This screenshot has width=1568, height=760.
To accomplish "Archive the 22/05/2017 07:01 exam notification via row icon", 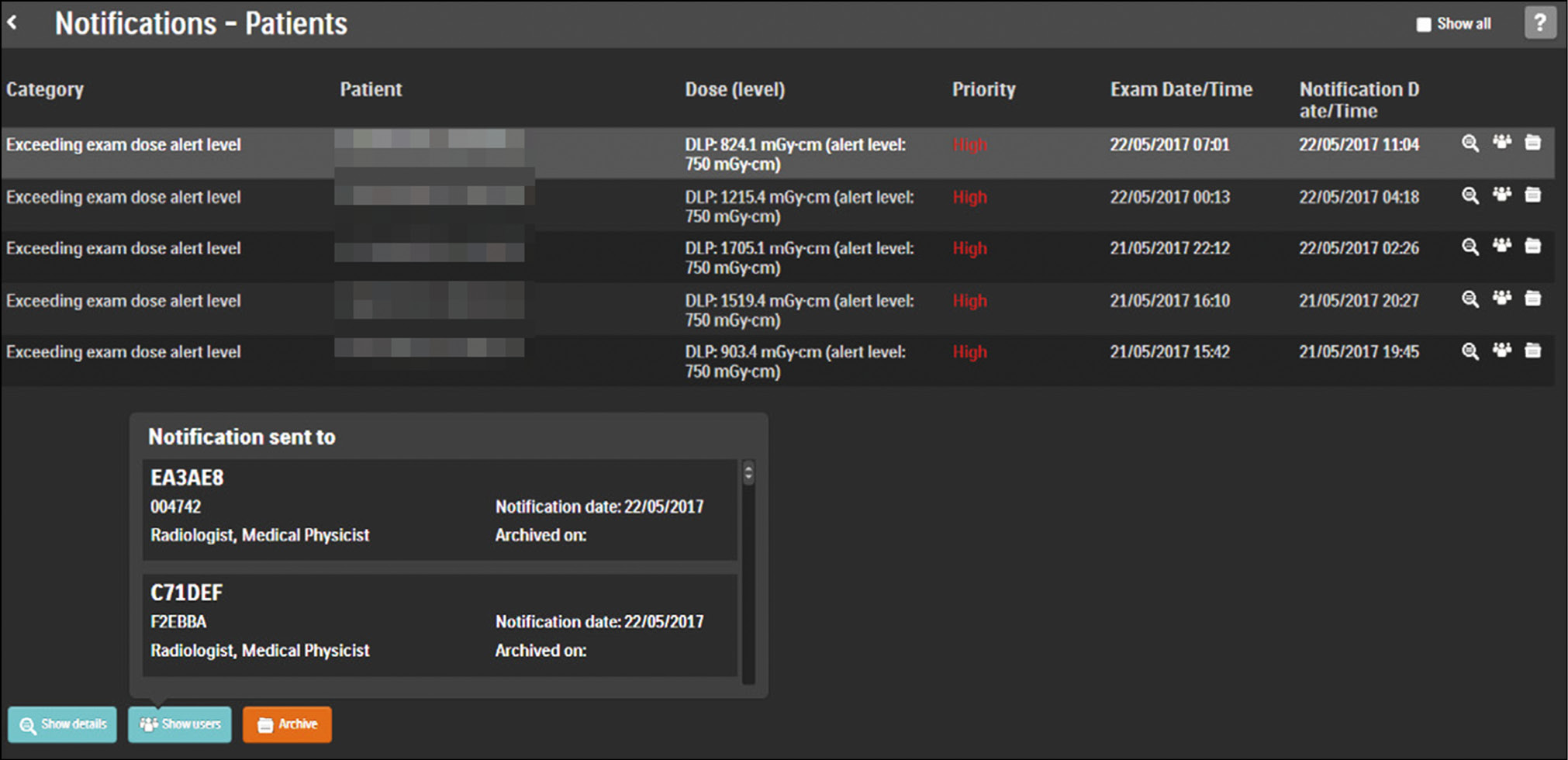I will click(1533, 143).
